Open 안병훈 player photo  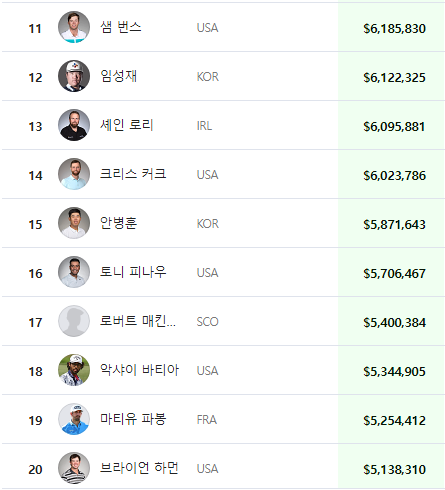(74, 223)
